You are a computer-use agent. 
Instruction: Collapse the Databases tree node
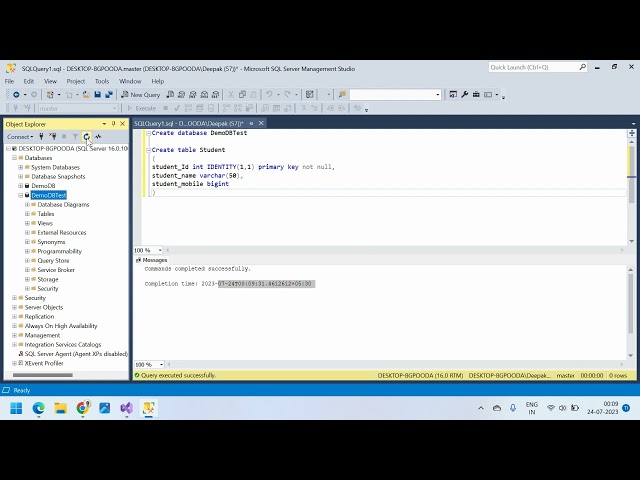(14, 158)
